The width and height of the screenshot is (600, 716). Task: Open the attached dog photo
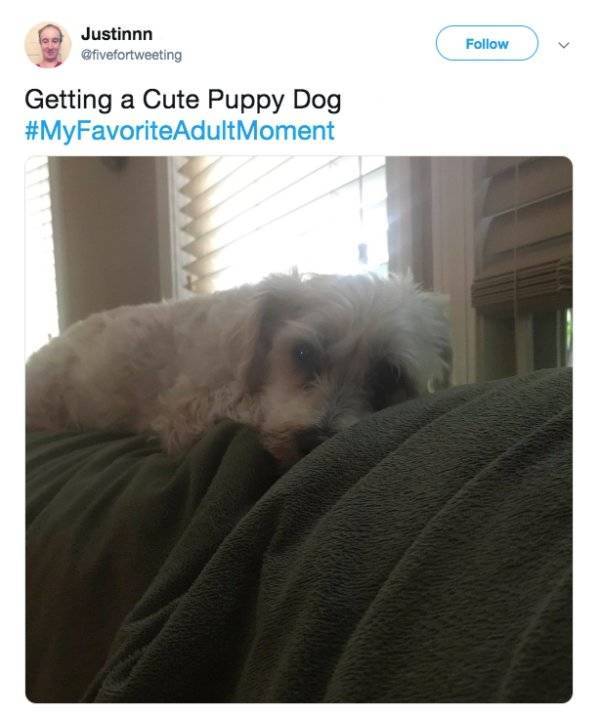pos(299,429)
